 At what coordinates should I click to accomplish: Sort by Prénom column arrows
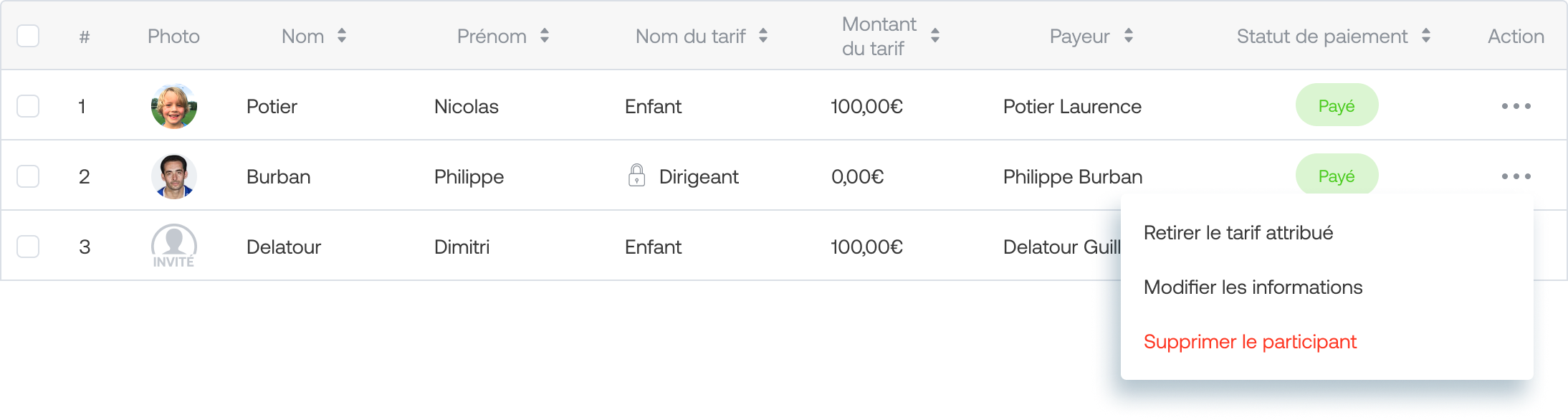(x=545, y=36)
